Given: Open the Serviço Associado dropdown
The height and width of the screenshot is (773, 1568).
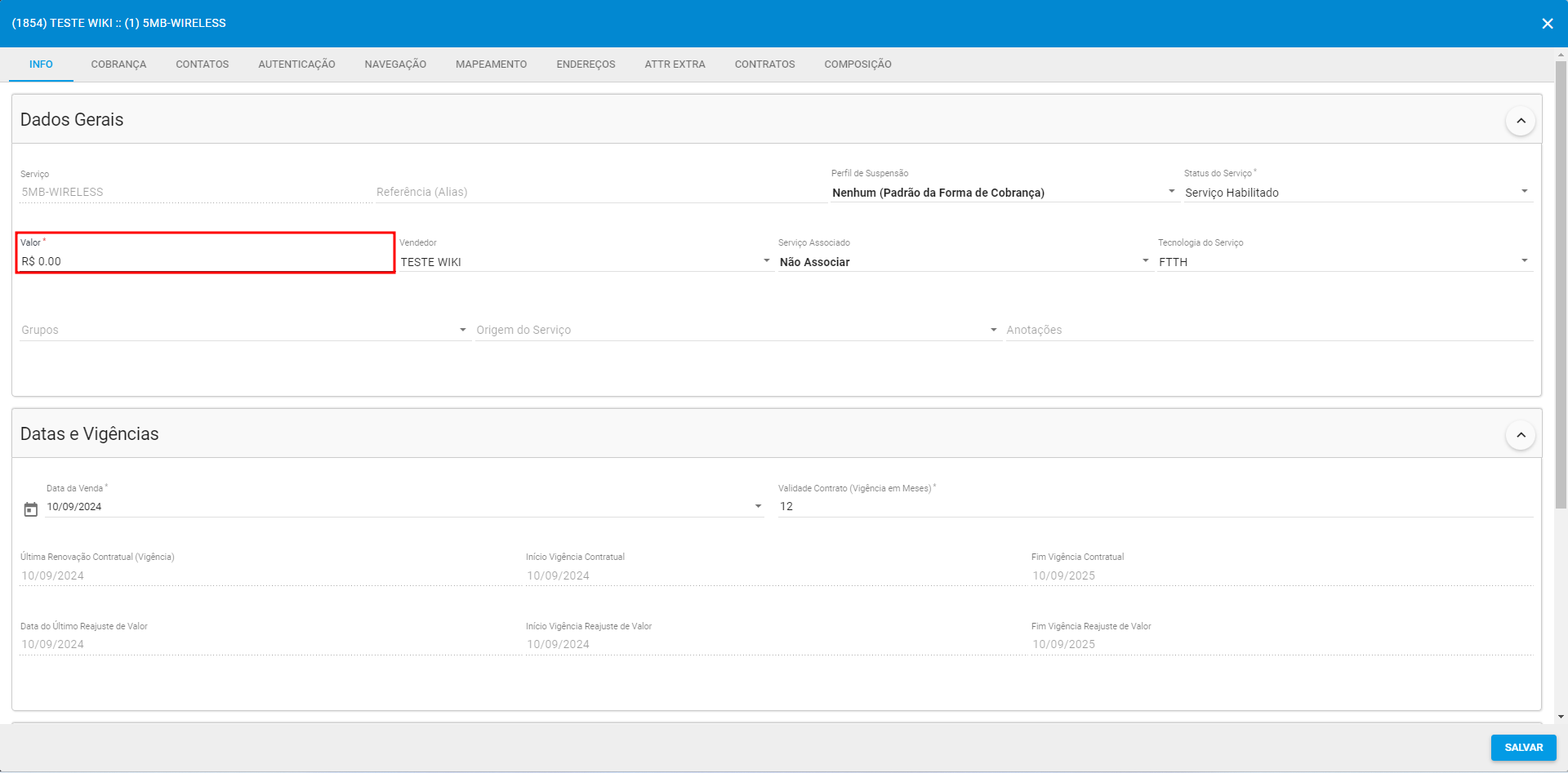Looking at the screenshot, I should [x=964, y=262].
